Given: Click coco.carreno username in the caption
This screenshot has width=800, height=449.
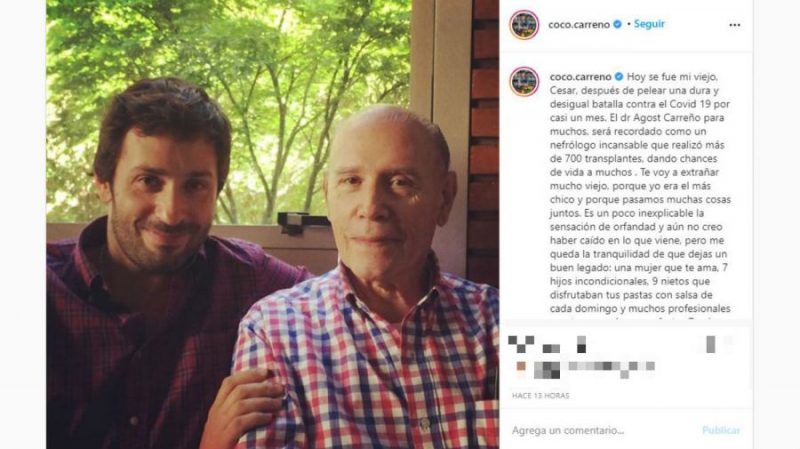Looking at the screenshot, I should [581, 77].
